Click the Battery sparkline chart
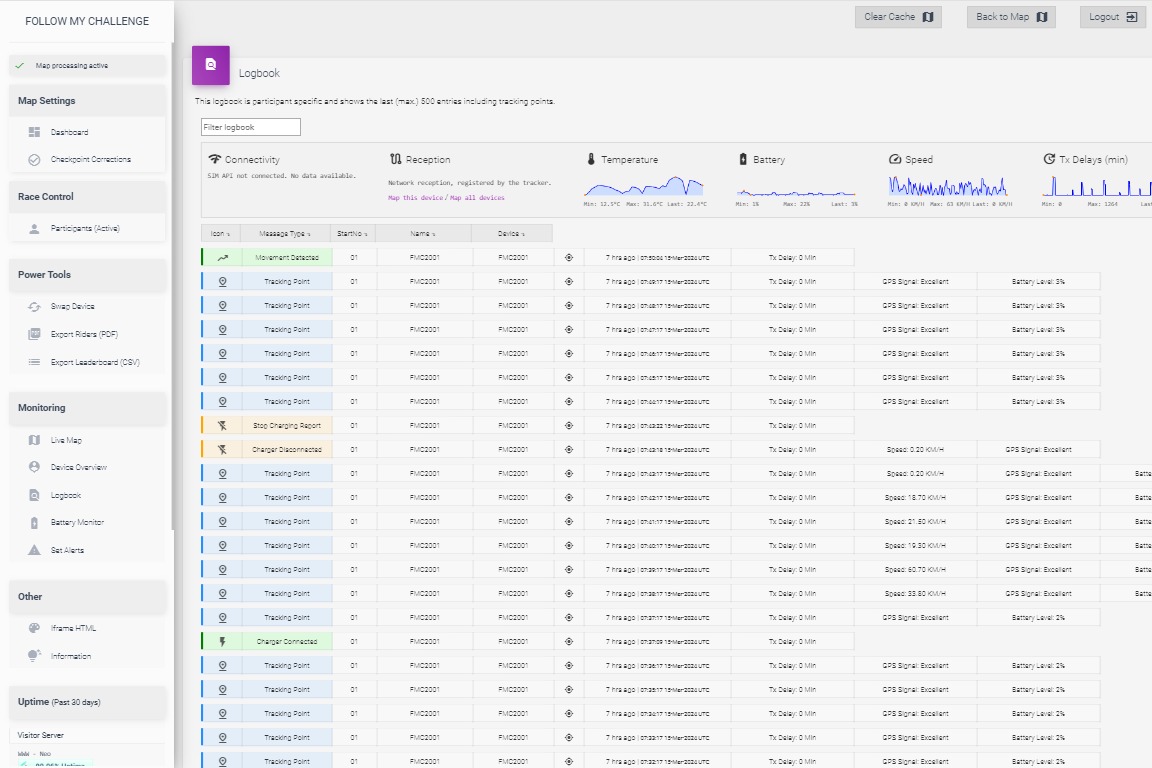 tap(796, 191)
